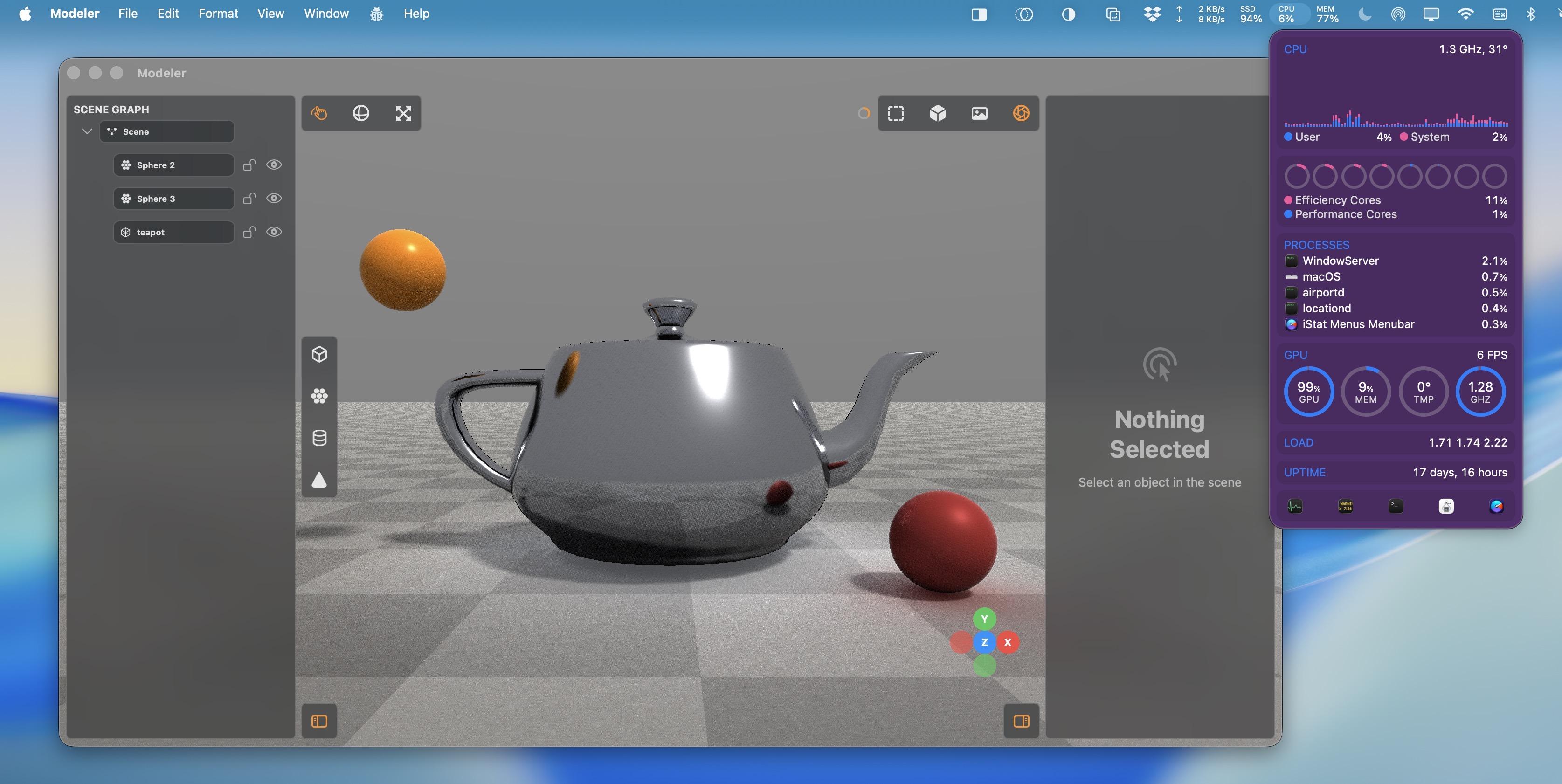
Task: Click the MEM 77% menu bar item
Action: pos(1327,14)
